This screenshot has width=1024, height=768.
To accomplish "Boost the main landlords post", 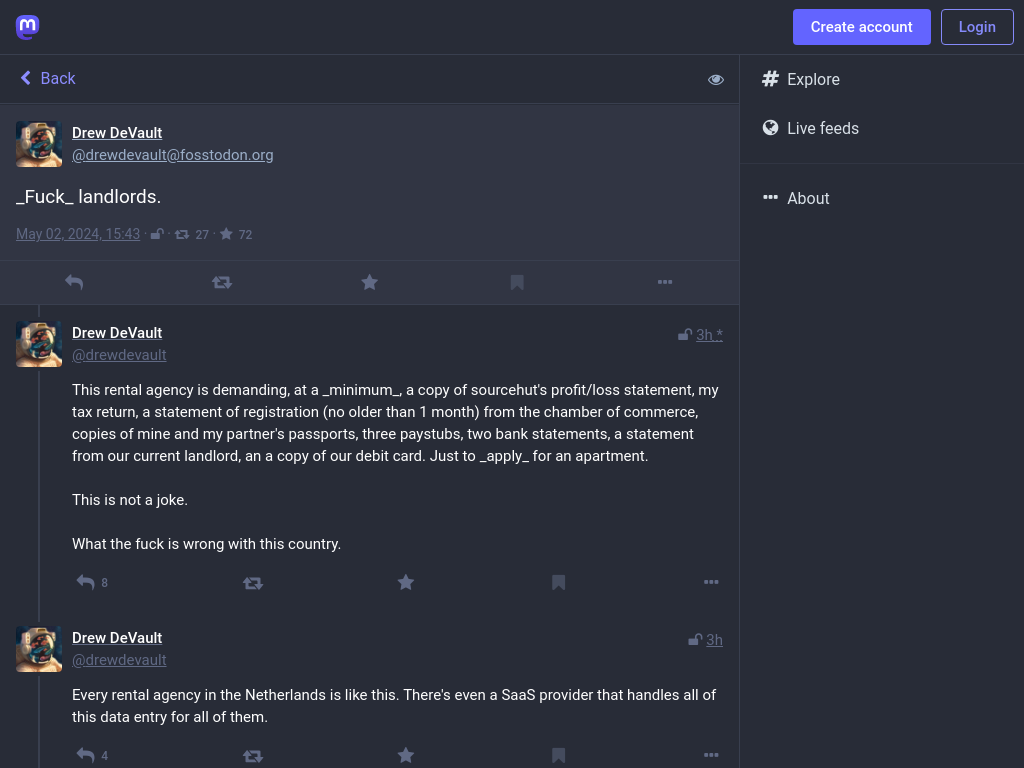I will (222, 282).
